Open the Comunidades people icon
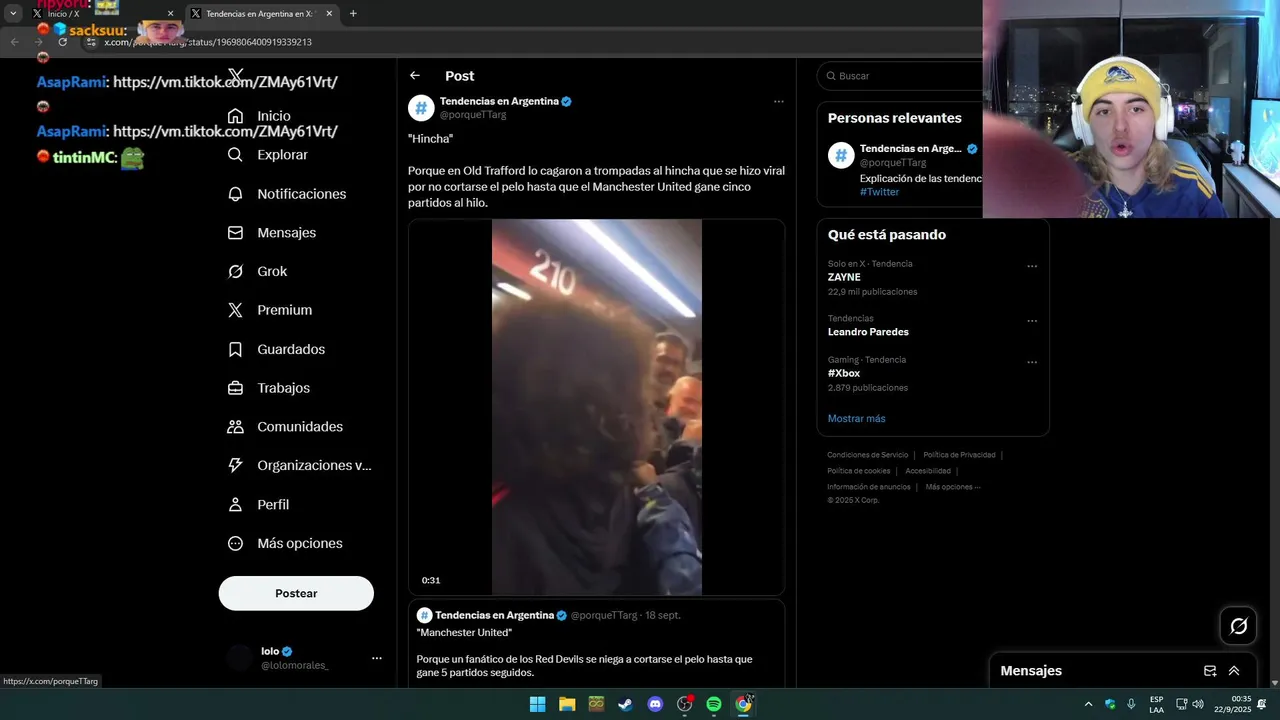Image resolution: width=1280 pixels, height=720 pixels. (235, 427)
